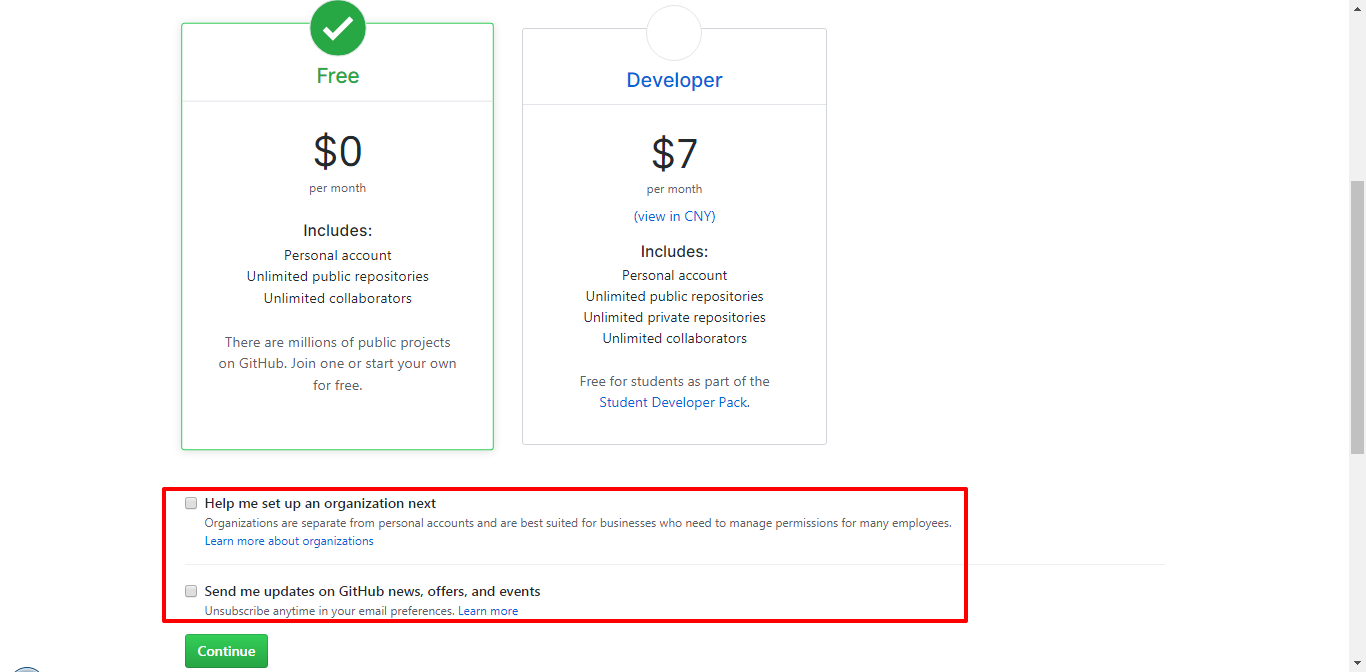
Task: Click the 'There are millions of public projects' text
Action: tap(338, 342)
